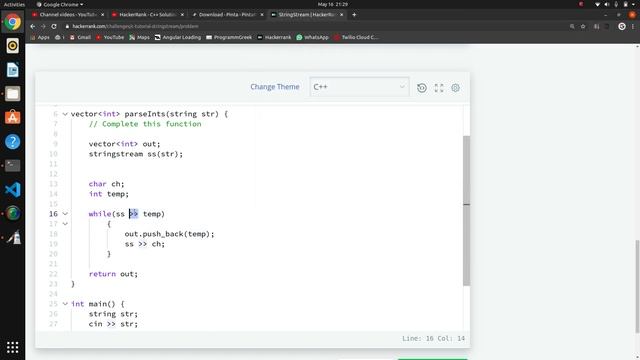Open the Chrome profile avatar
This screenshot has width=640, height=360.
click(622, 26)
